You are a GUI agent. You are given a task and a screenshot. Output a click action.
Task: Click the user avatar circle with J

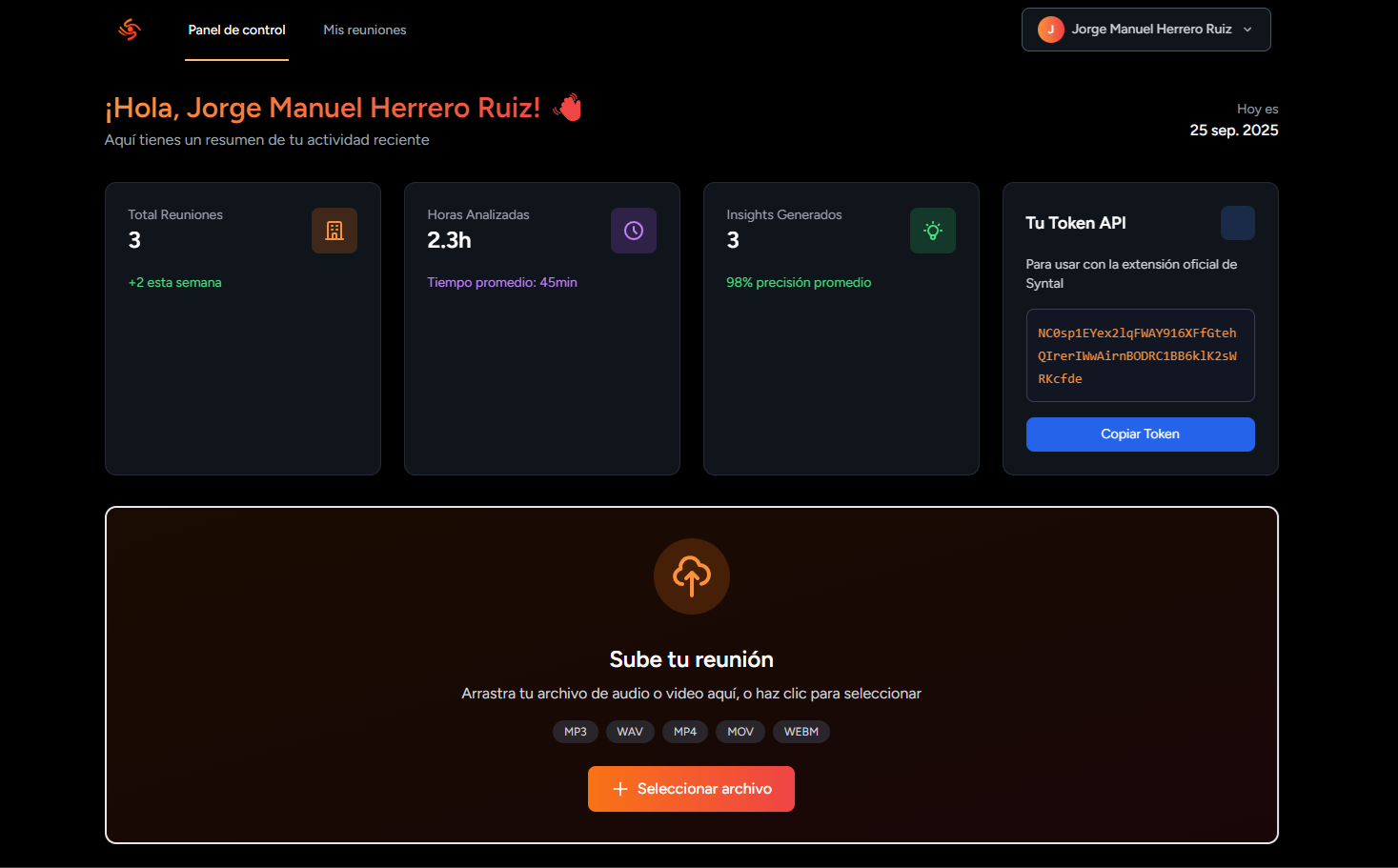[1051, 30]
